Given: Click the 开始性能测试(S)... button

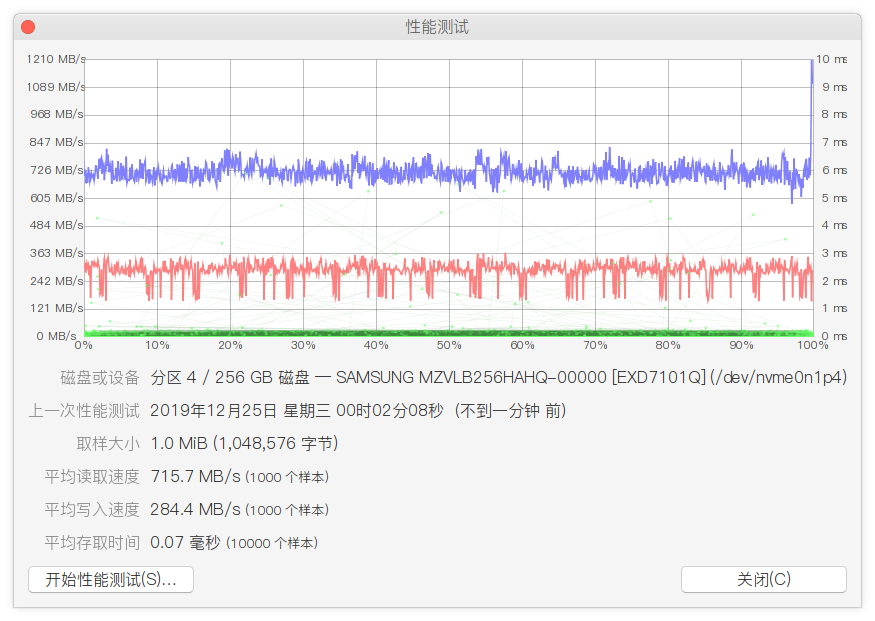Looking at the screenshot, I should point(111,579).
